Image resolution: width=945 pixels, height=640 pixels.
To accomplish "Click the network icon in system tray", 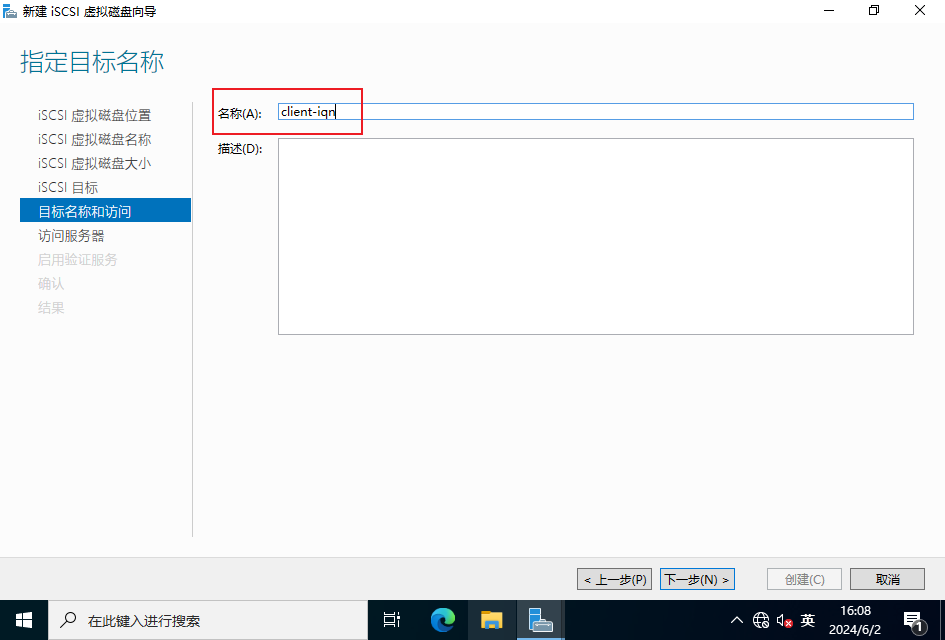I will pyautogui.click(x=761, y=620).
